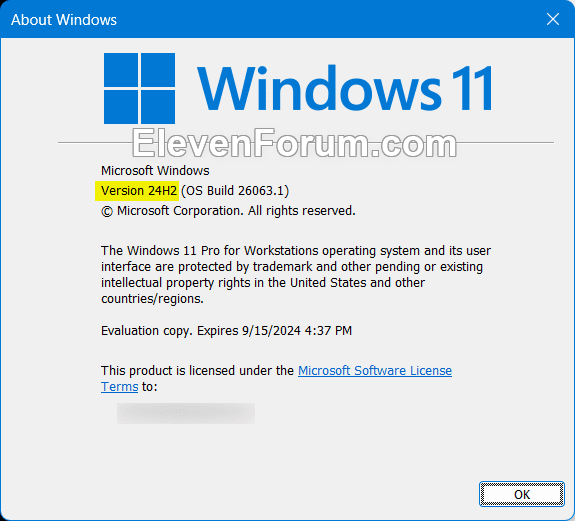Screen dimensions: 575x521
Task: Click the Microsoft Corporation copyright line
Action: pyautogui.click(x=228, y=211)
